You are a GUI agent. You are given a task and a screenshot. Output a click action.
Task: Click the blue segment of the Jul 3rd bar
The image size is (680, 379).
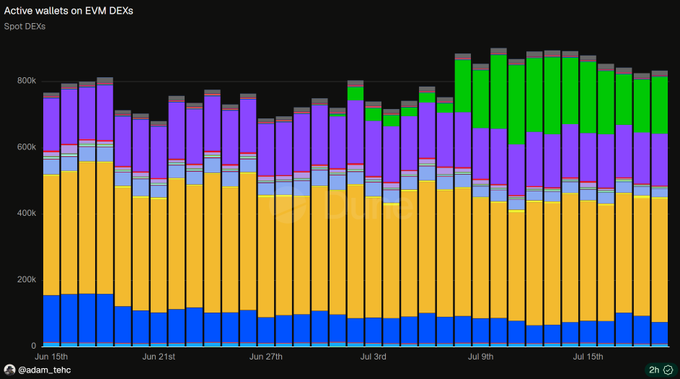coord(373,330)
